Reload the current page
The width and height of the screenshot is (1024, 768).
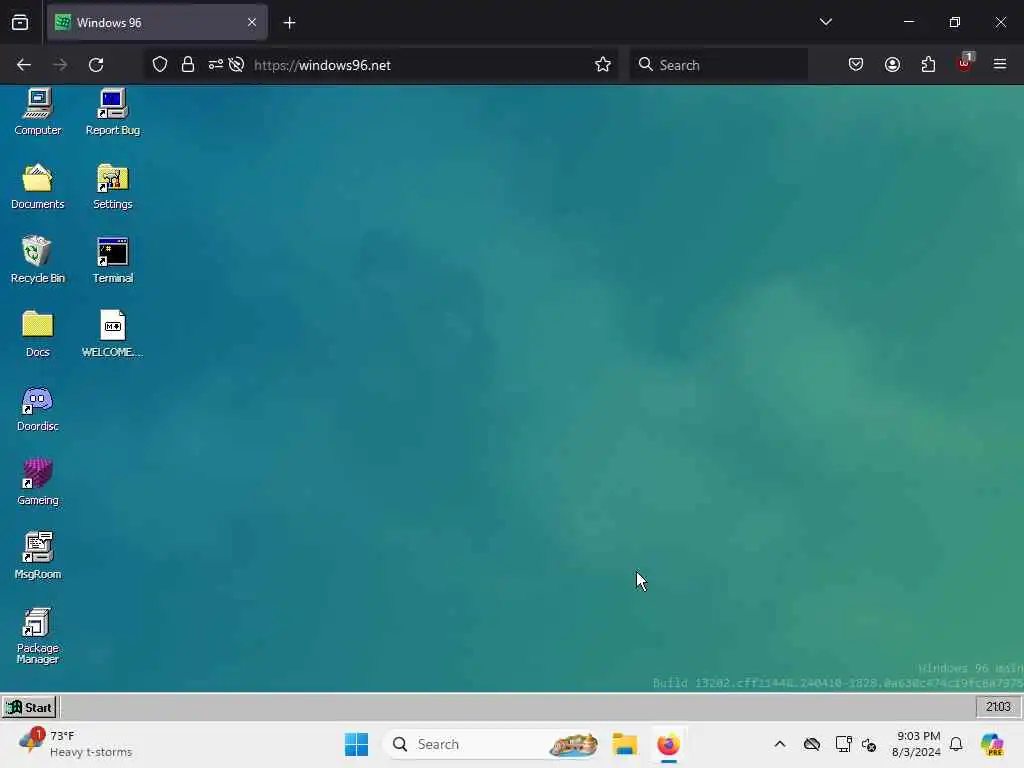tap(96, 65)
